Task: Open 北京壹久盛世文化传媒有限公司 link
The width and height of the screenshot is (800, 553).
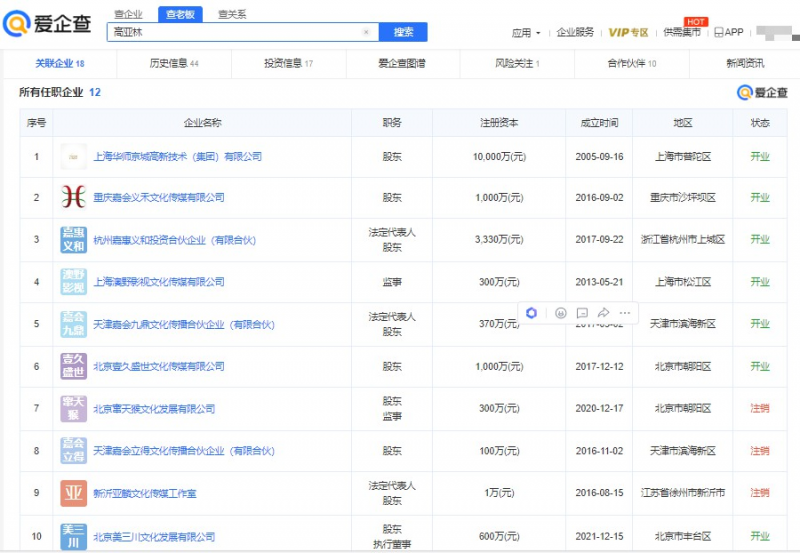Action: tap(158, 367)
